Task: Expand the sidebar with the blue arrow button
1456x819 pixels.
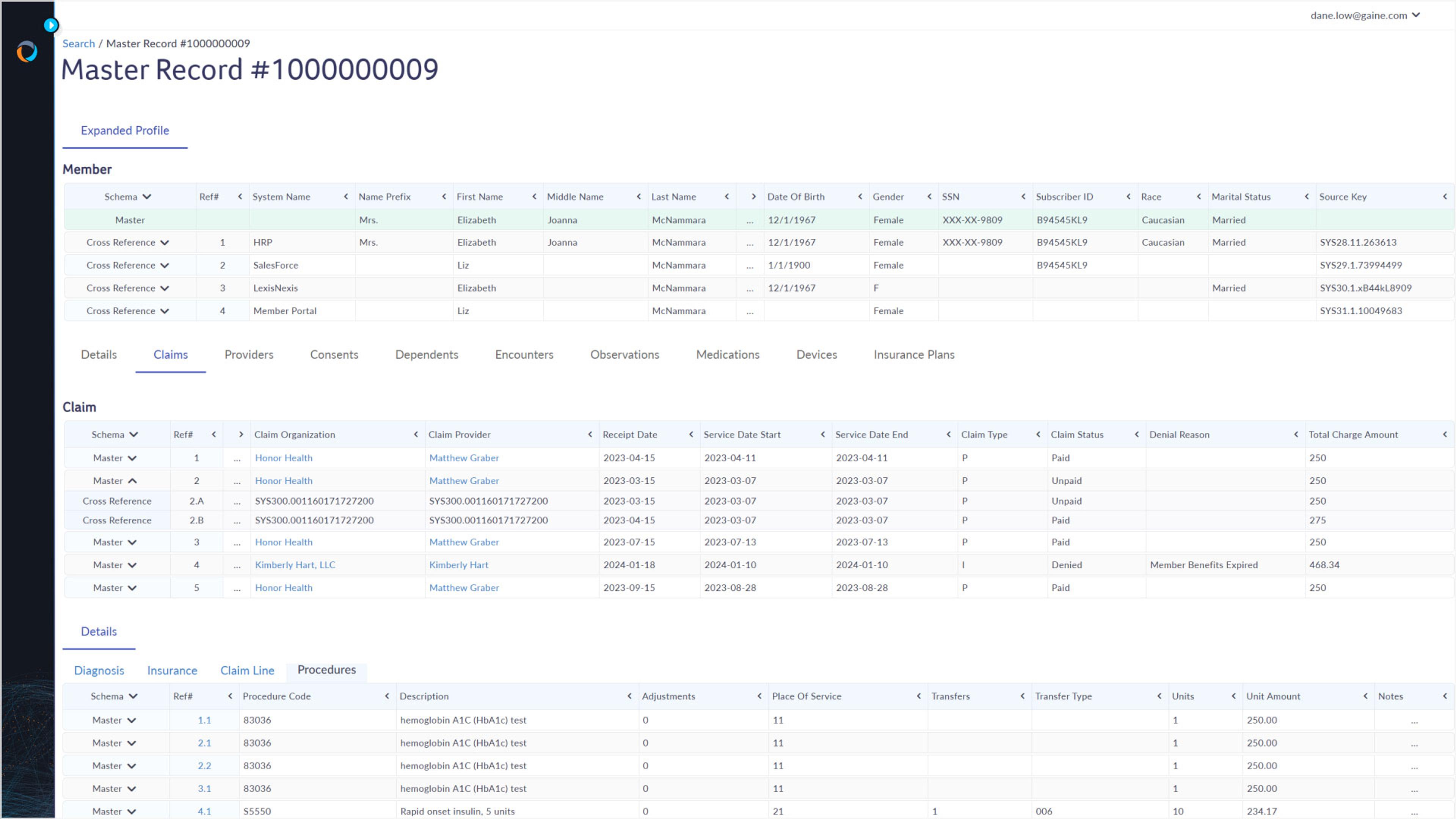Action: click(x=51, y=25)
